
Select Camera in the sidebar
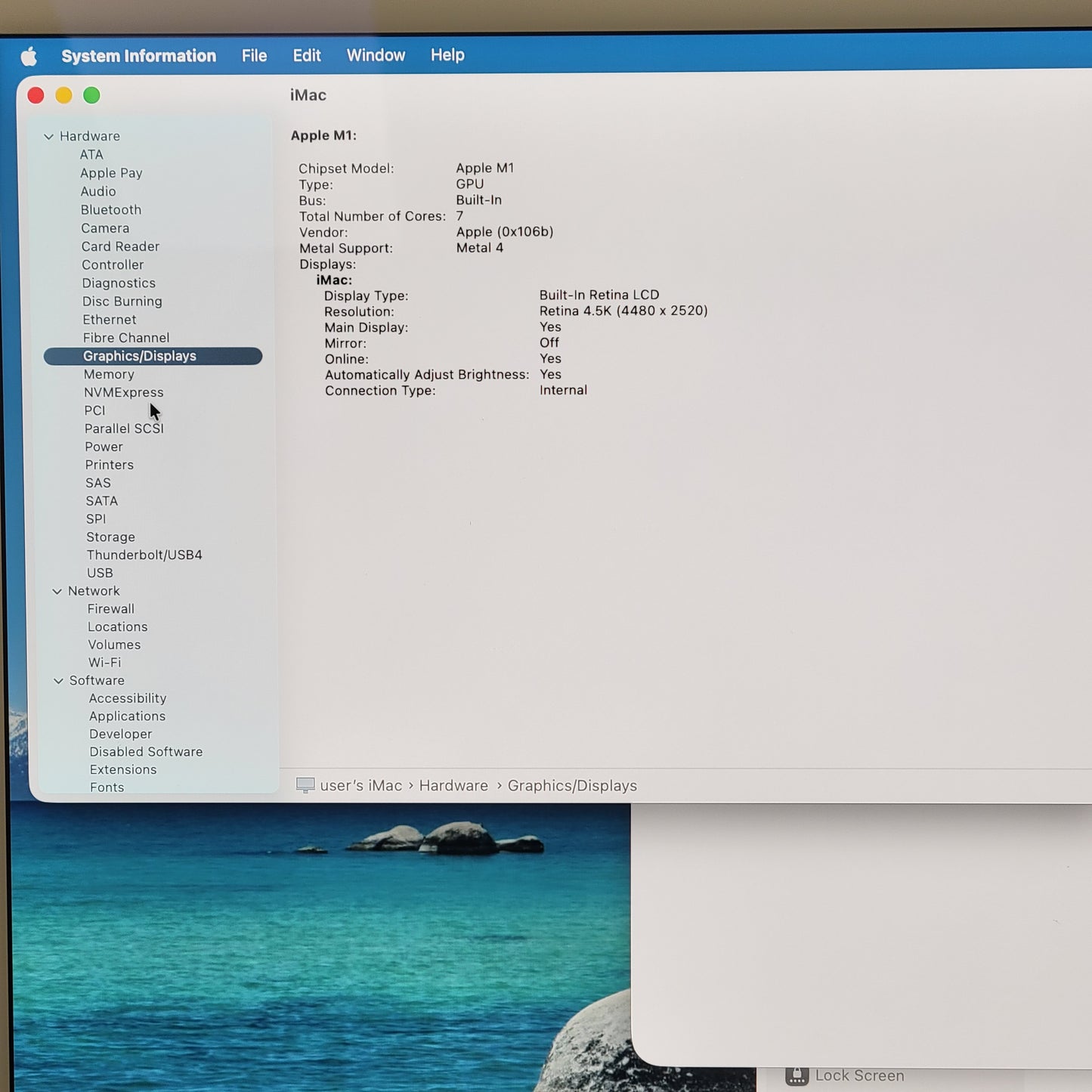[105, 228]
